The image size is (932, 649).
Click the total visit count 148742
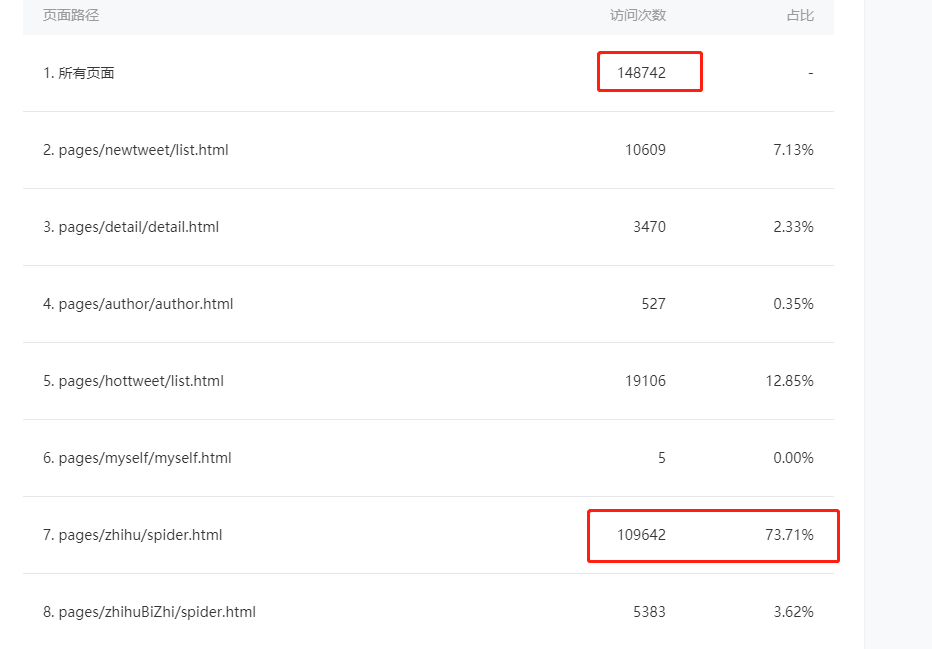coord(641,73)
